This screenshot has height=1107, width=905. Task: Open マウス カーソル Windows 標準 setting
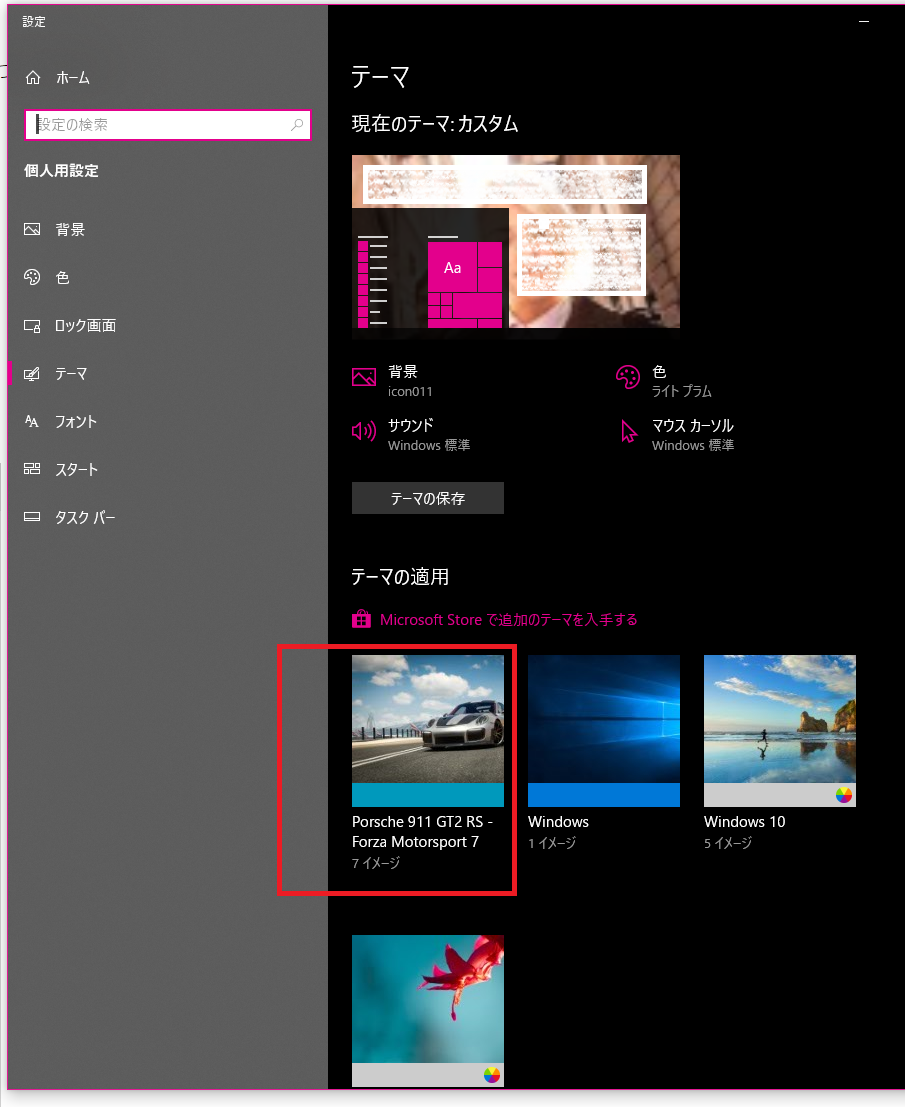(x=676, y=435)
